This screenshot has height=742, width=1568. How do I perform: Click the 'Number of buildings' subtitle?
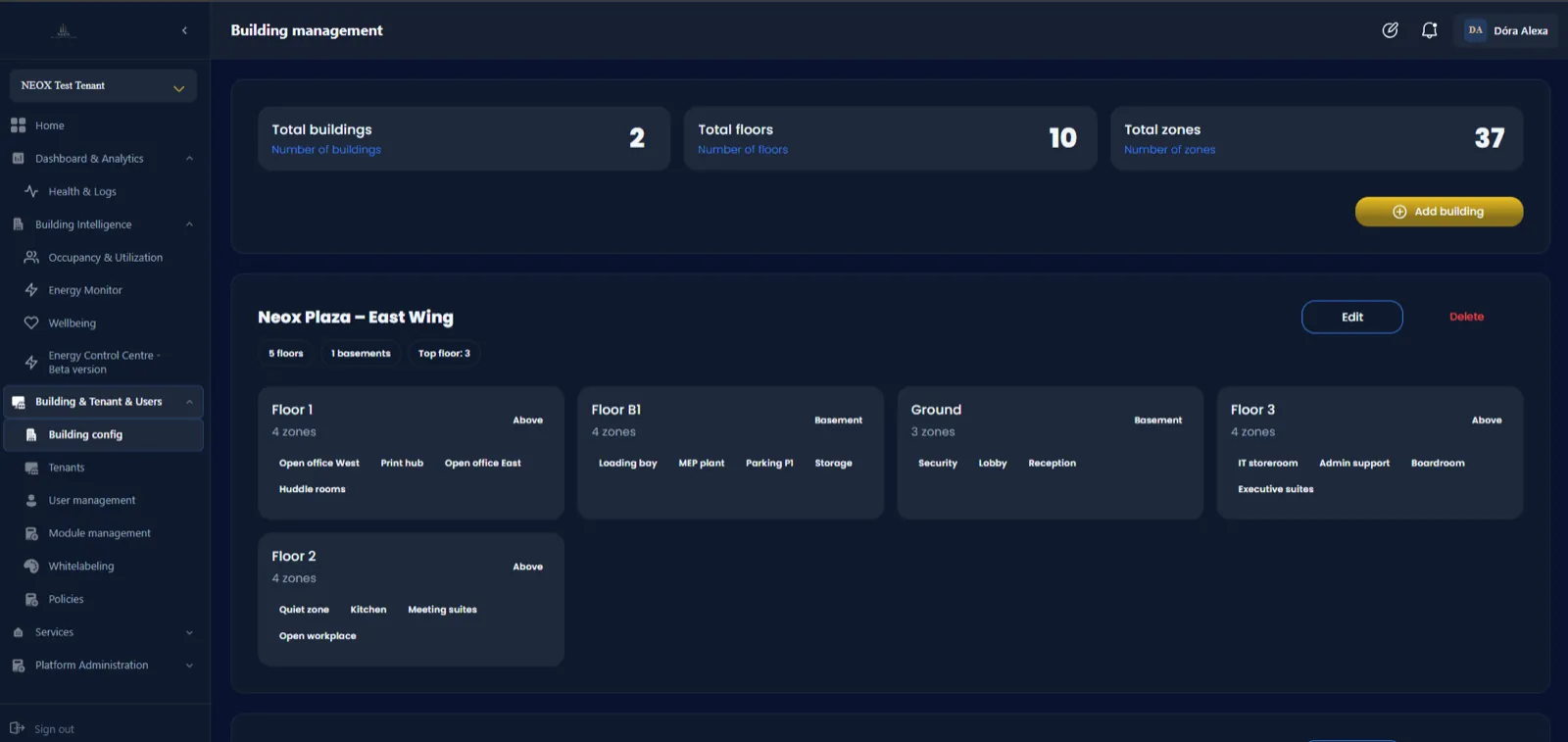(326, 150)
